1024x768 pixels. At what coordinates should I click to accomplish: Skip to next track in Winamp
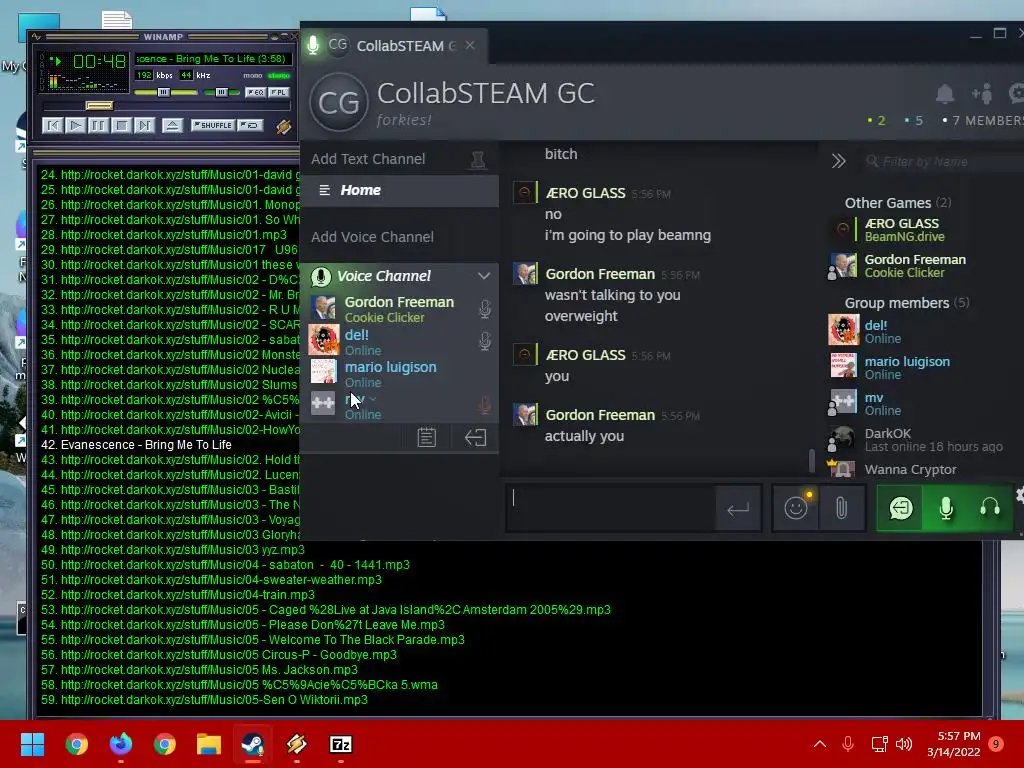(144, 125)
